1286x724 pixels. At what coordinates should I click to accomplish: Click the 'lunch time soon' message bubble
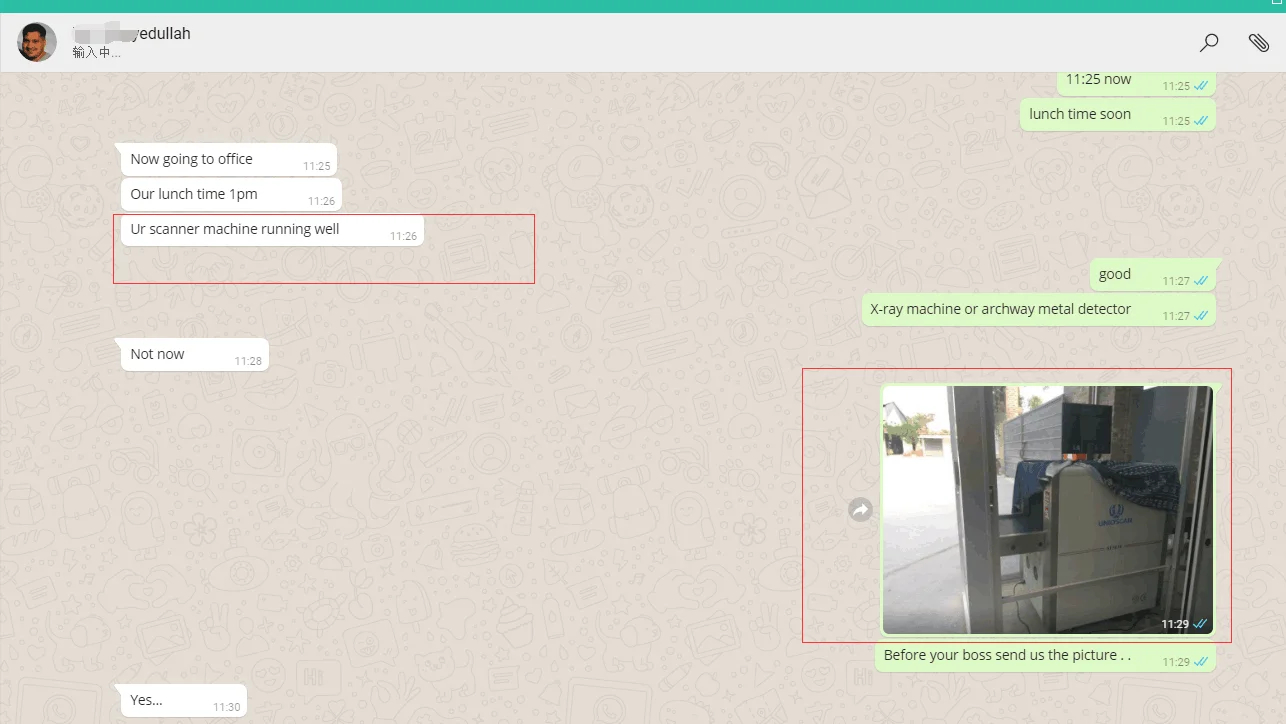(x=1080, y=114)
